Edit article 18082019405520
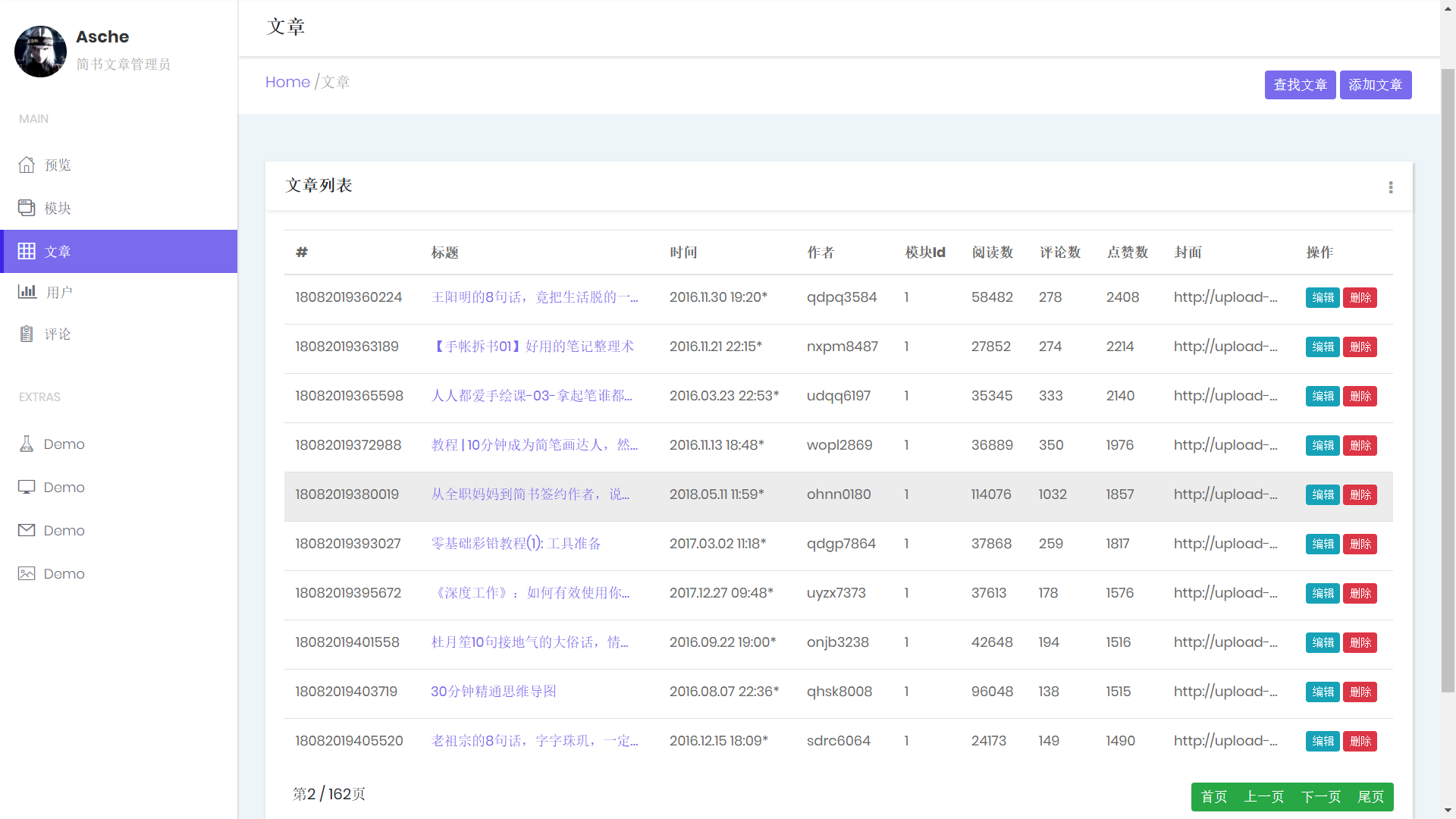Image resolution: width=1456 pixels, height=819 pixels. pyautogui.click(x=1323, y=741)
